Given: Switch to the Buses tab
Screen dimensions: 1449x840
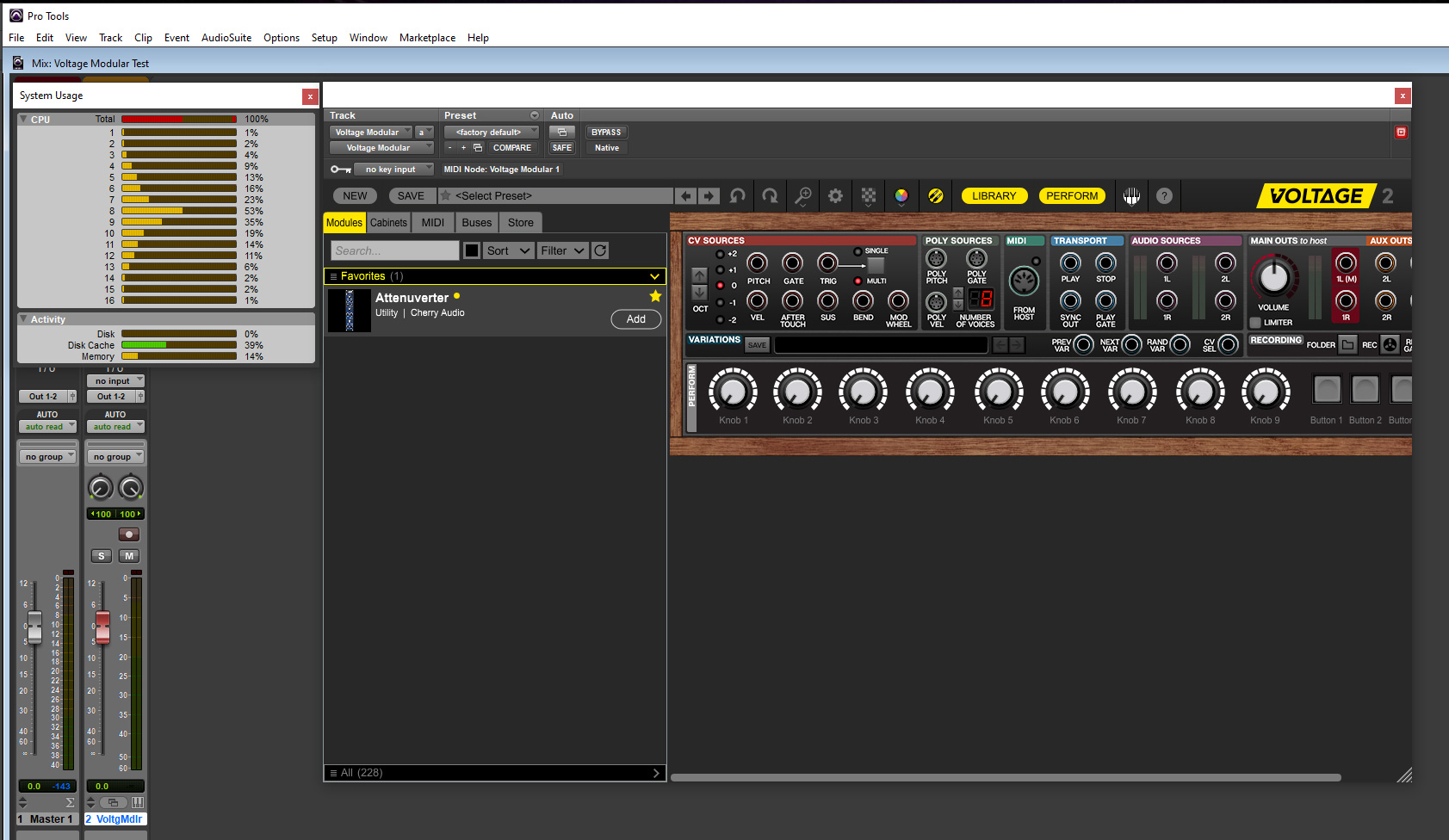Looking at the screenshot, I should pyautogui.click(x=477, y=222).
